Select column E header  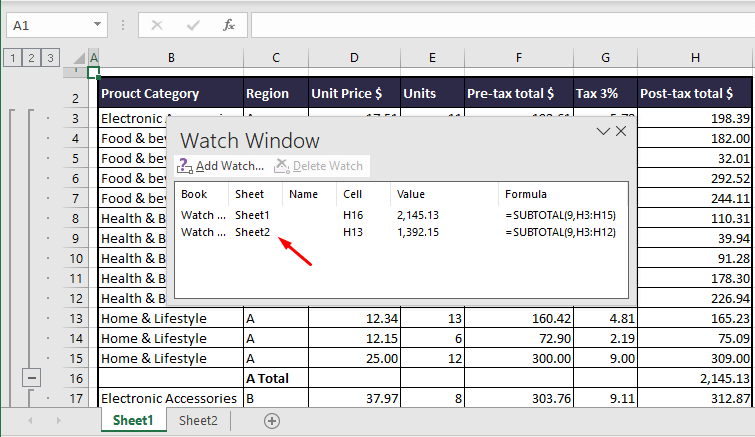tap(432, 58)
